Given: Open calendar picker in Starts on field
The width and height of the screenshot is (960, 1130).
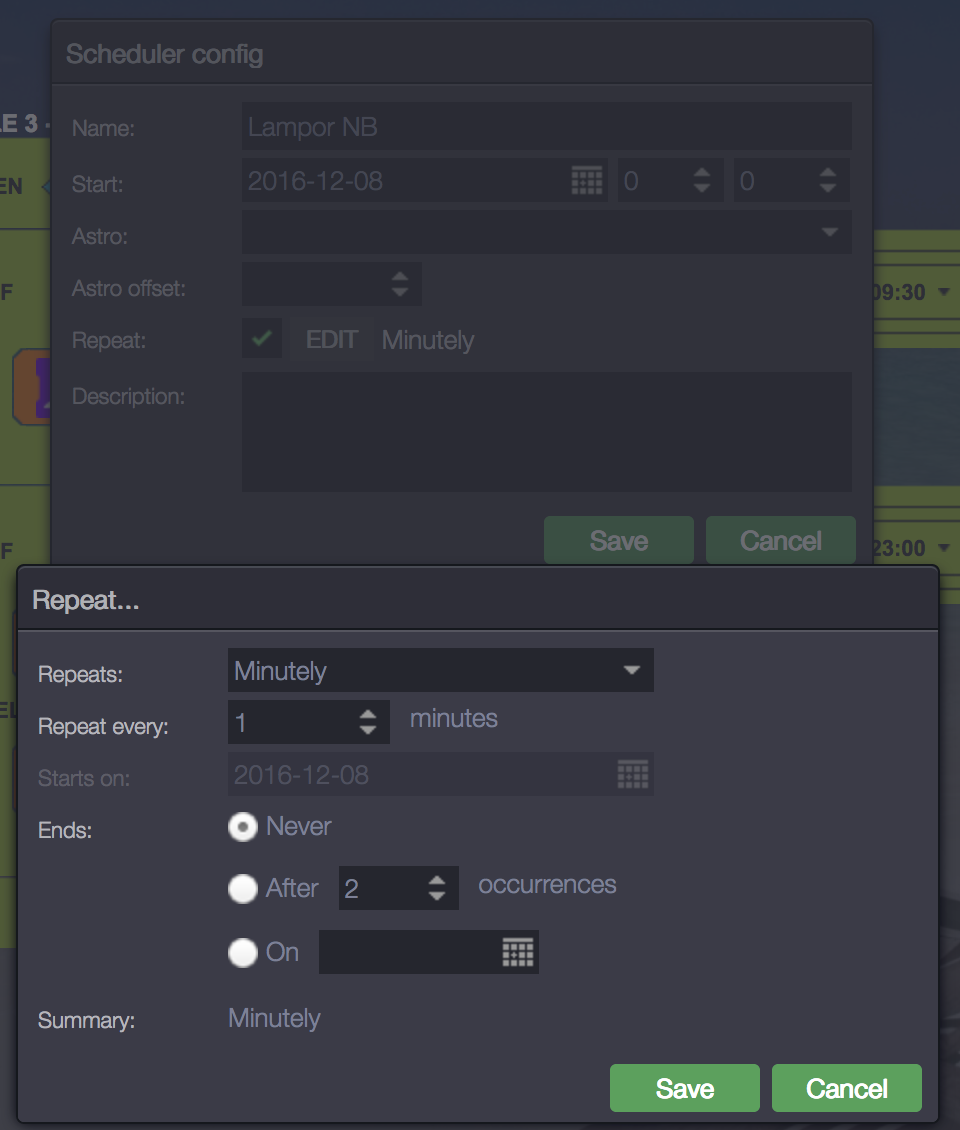Looking at the screenshot, I should [x=633, y=775].
